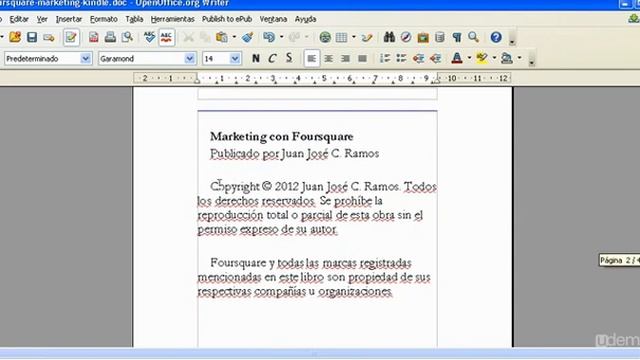Open the Paste options dropdown arrow

coord(234,37)
